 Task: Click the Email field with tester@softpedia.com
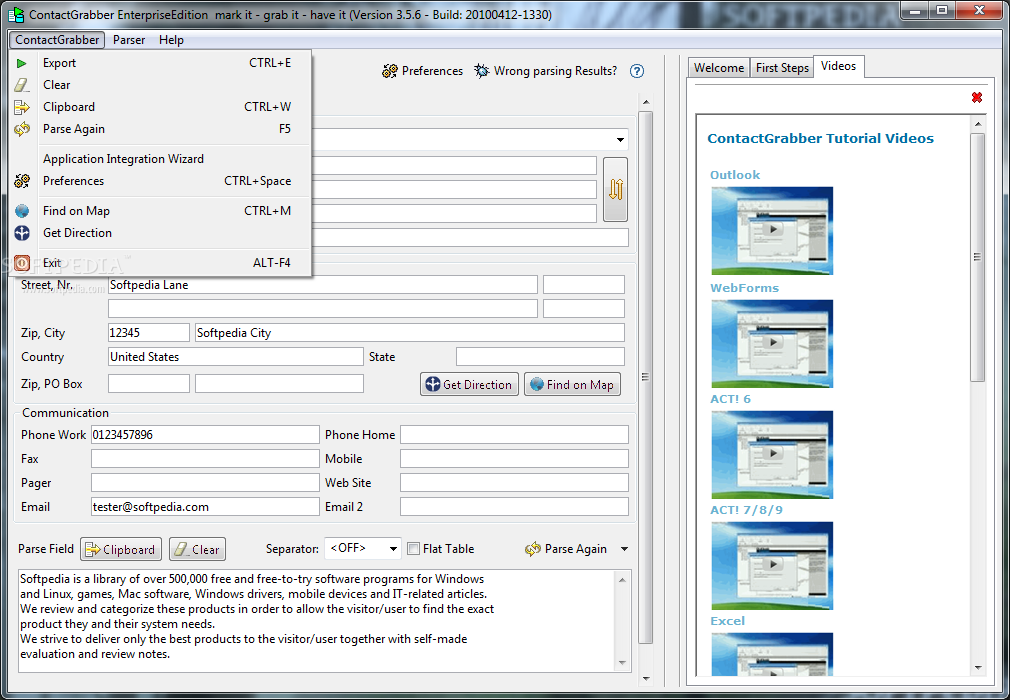[x=205, y=507]
